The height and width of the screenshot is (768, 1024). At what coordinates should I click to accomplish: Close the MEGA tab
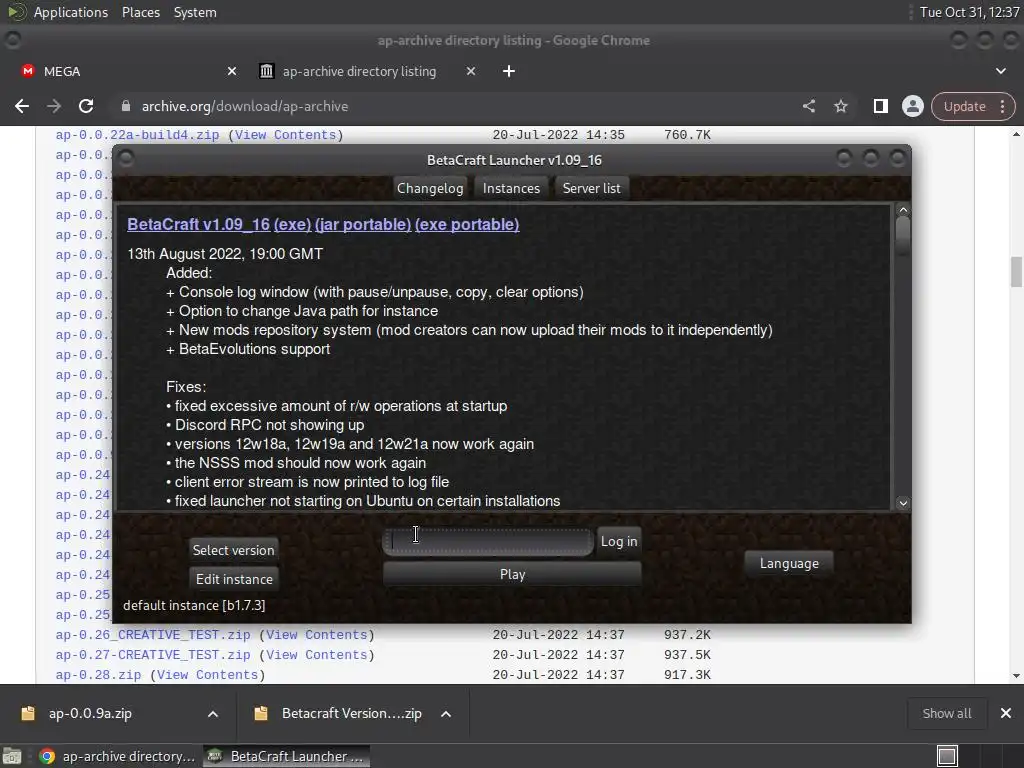tap(232, 71)
